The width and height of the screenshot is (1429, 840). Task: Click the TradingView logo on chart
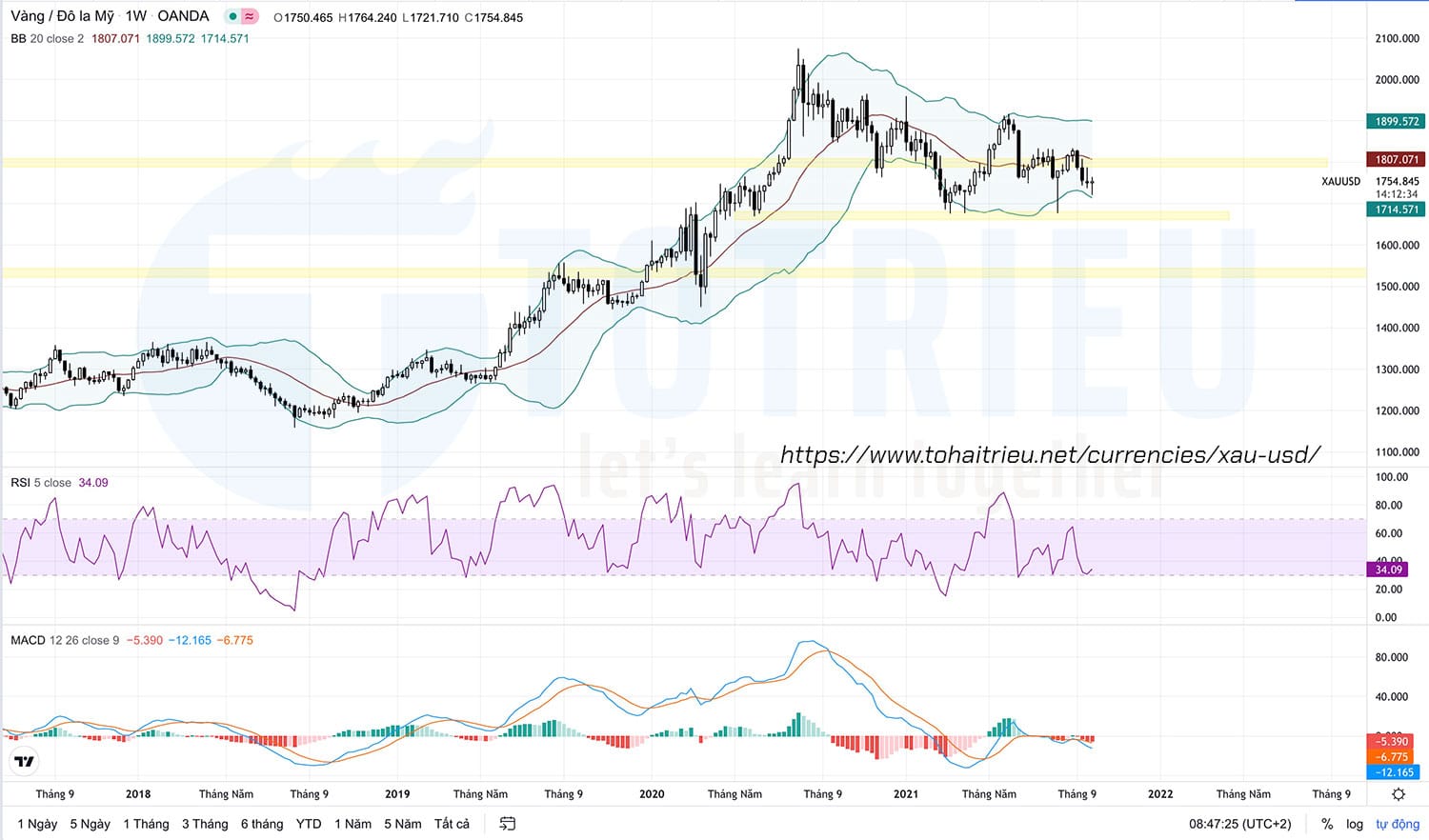pos(25,761)
